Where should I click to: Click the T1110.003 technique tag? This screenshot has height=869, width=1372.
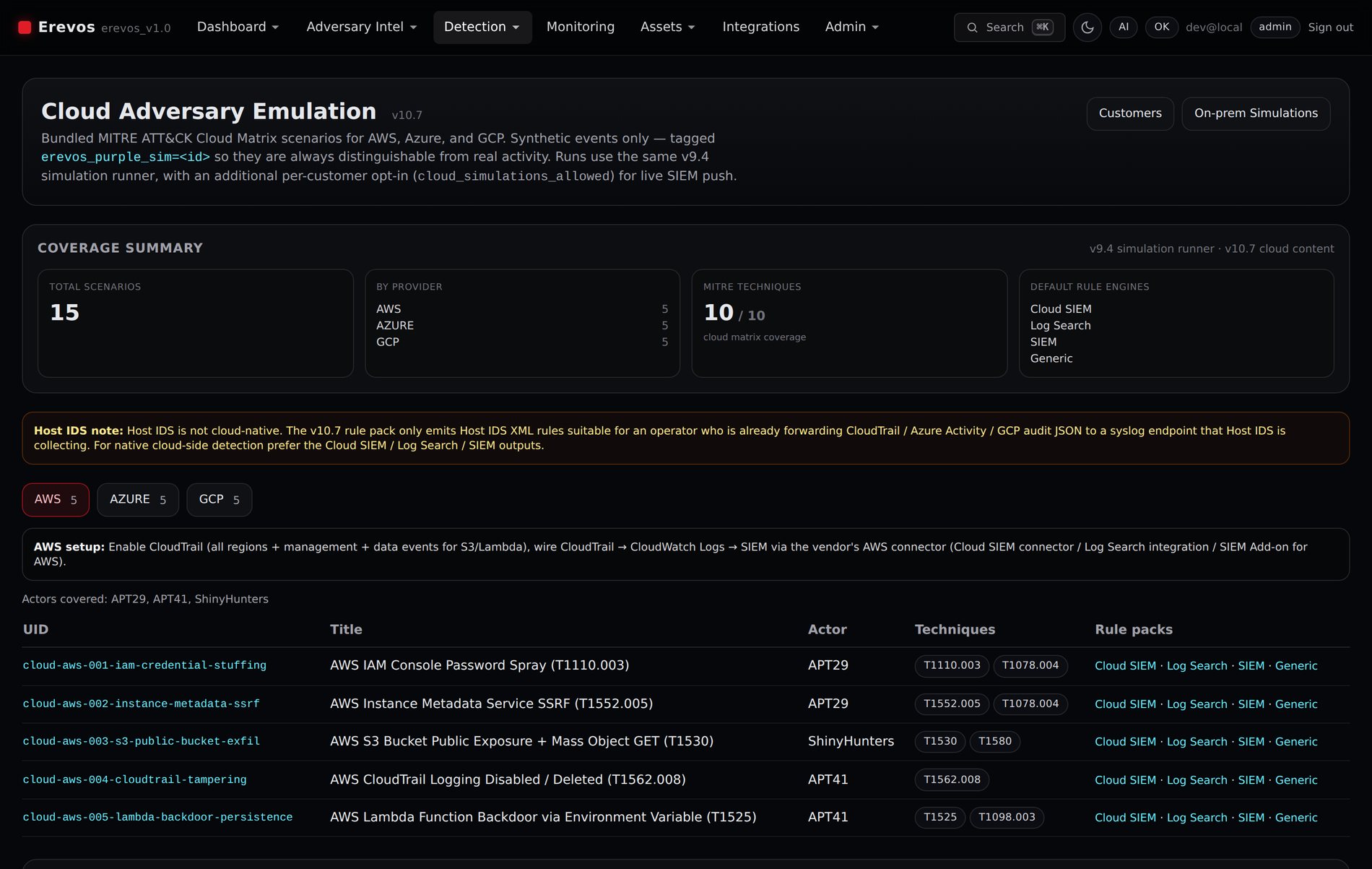[x=952, y=665]
